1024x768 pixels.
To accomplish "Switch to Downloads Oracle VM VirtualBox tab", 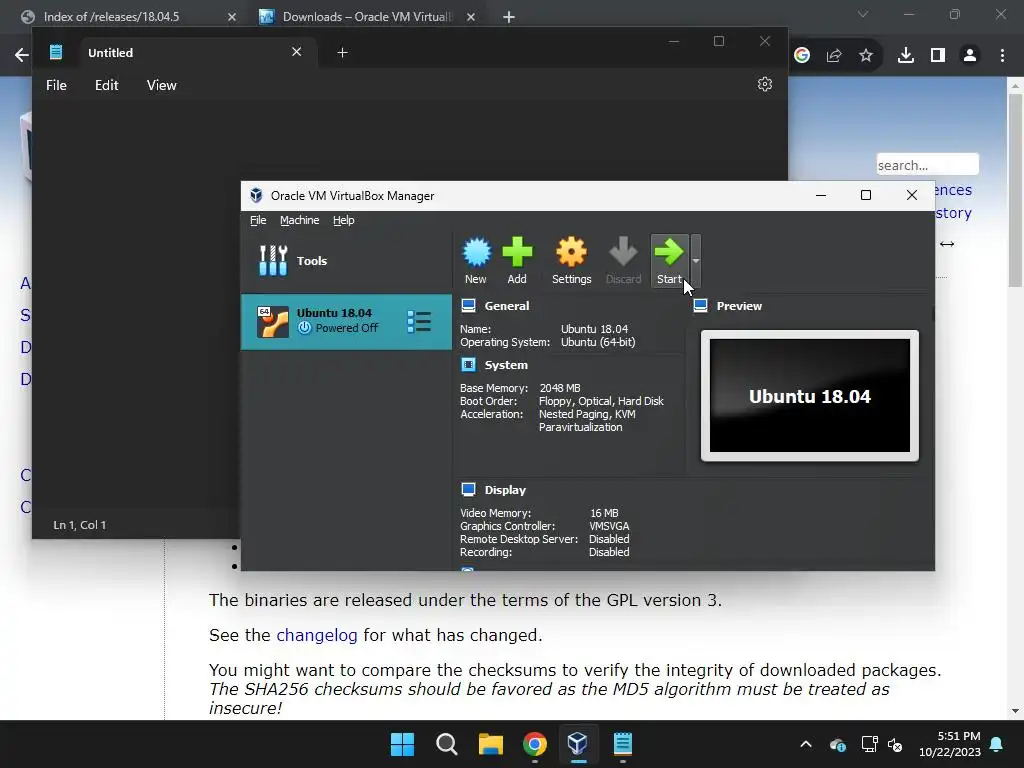I will [367, 16].
